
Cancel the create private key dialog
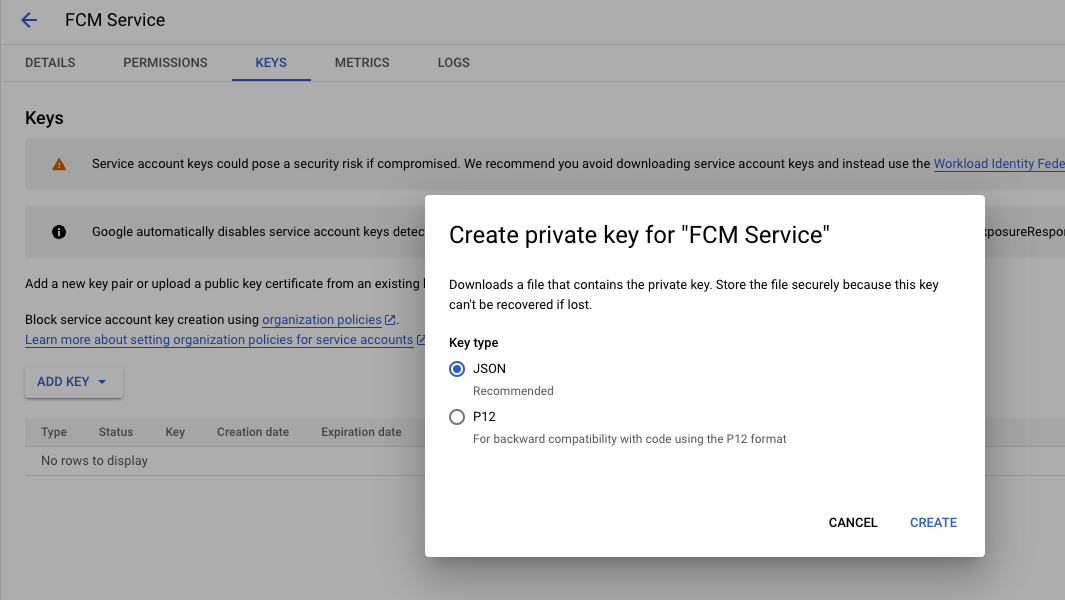[x=853, y=523]
